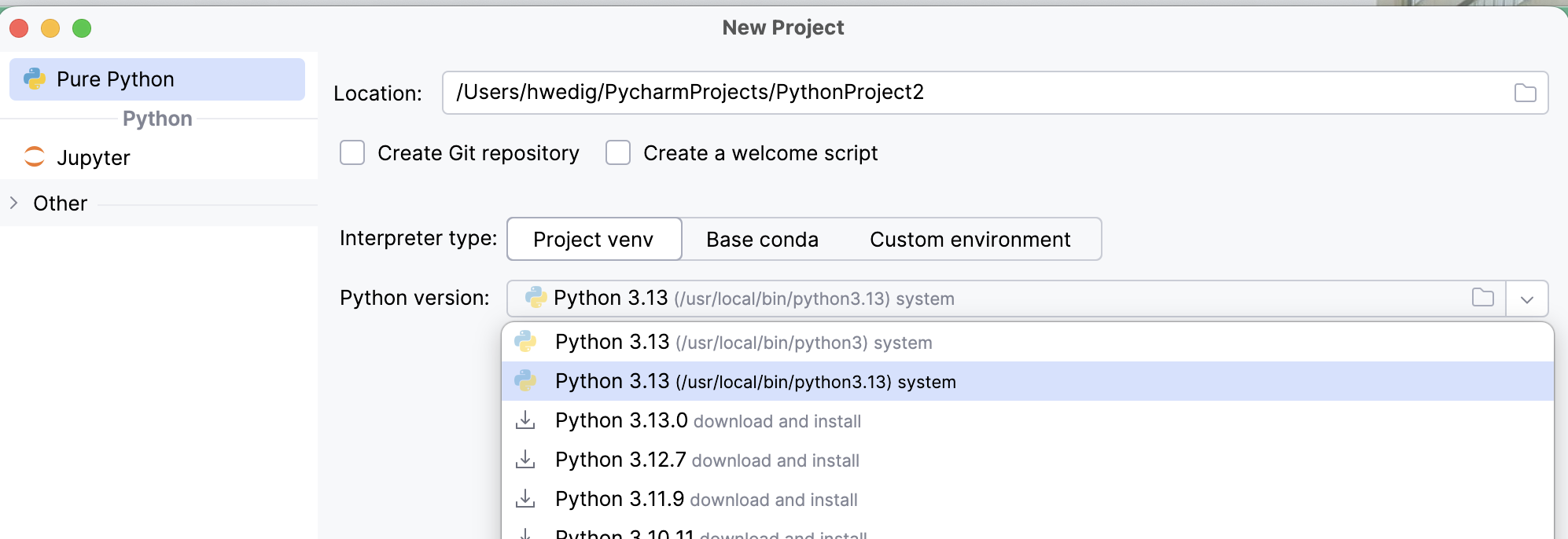Enable the Create Git repository checkbox
Screen dimensions: 1568x539
pos(352,152)
